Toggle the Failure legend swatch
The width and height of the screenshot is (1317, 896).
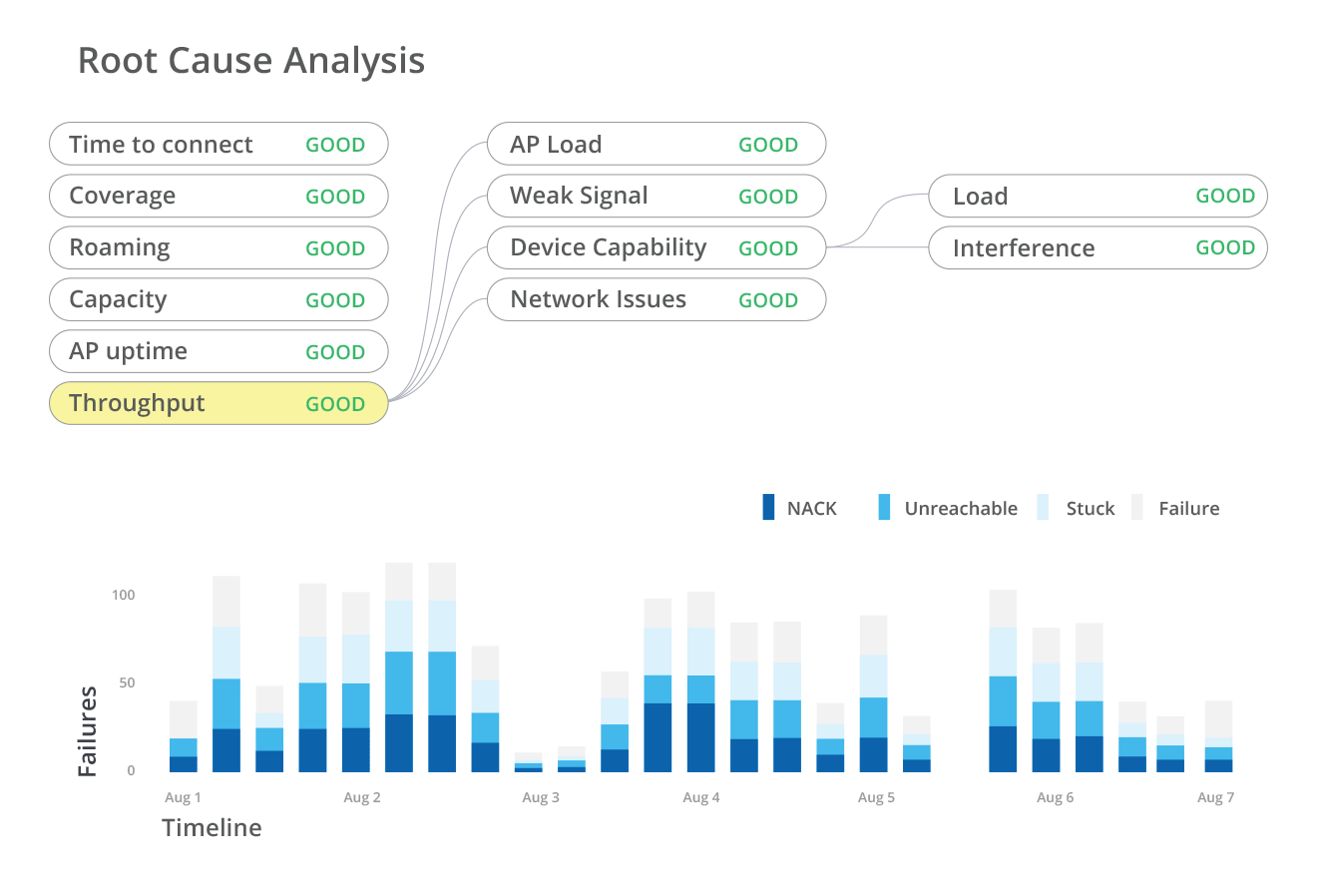(1137, 508)
